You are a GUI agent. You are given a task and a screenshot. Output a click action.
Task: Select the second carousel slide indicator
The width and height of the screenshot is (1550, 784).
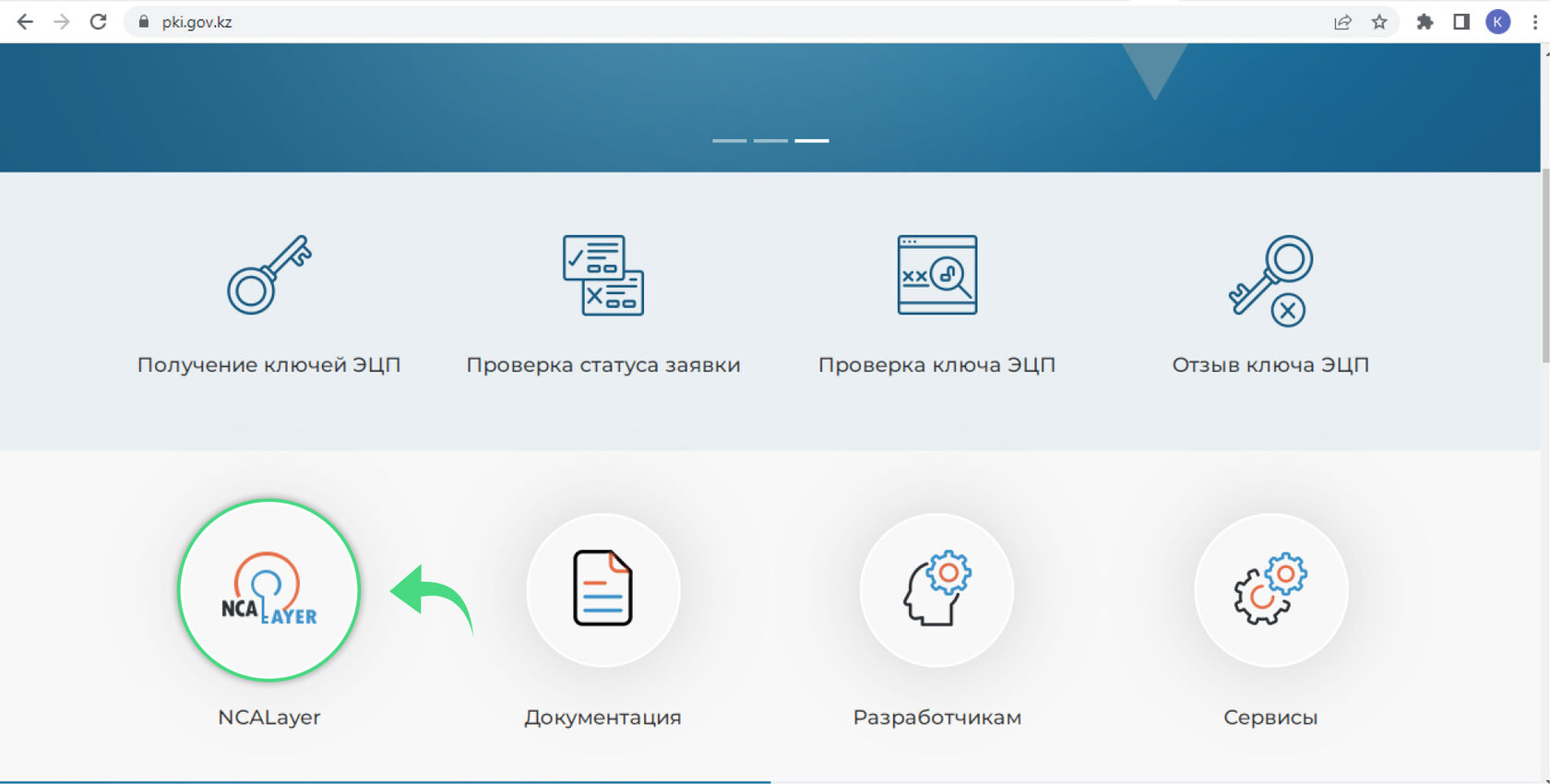[770, 140]
